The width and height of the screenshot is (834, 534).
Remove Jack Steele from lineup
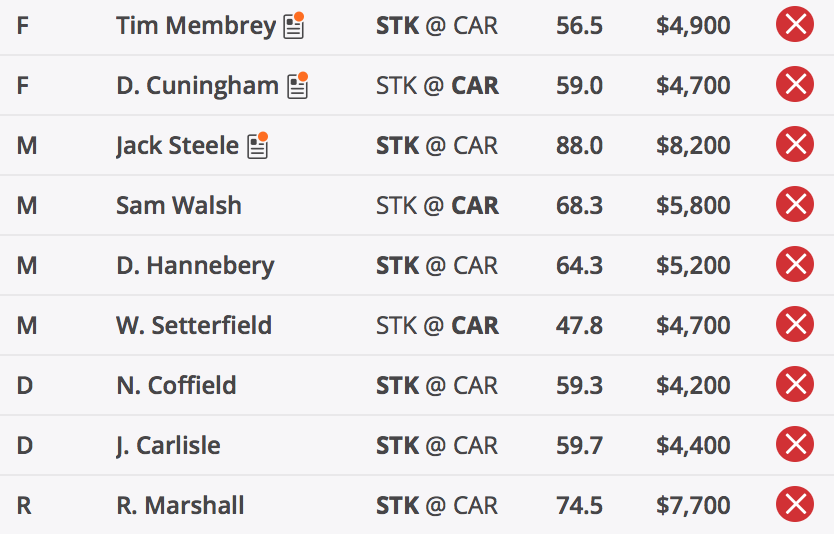coord(795,145)
